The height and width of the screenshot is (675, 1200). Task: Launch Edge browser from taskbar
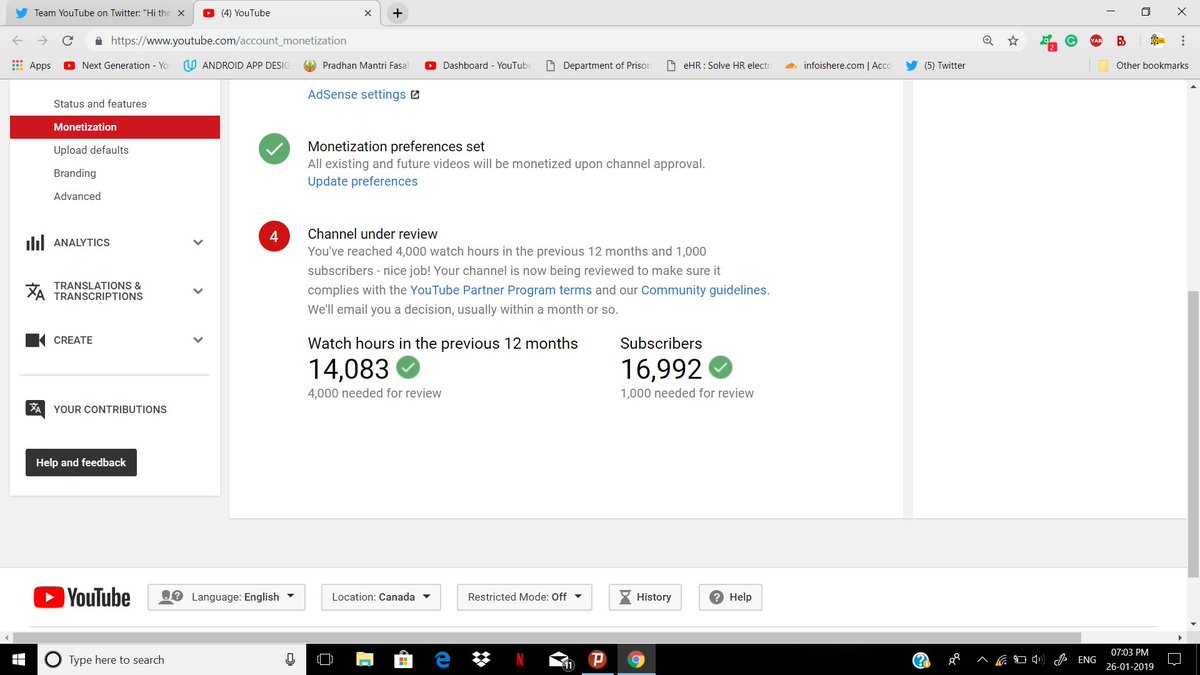point(443,659)
